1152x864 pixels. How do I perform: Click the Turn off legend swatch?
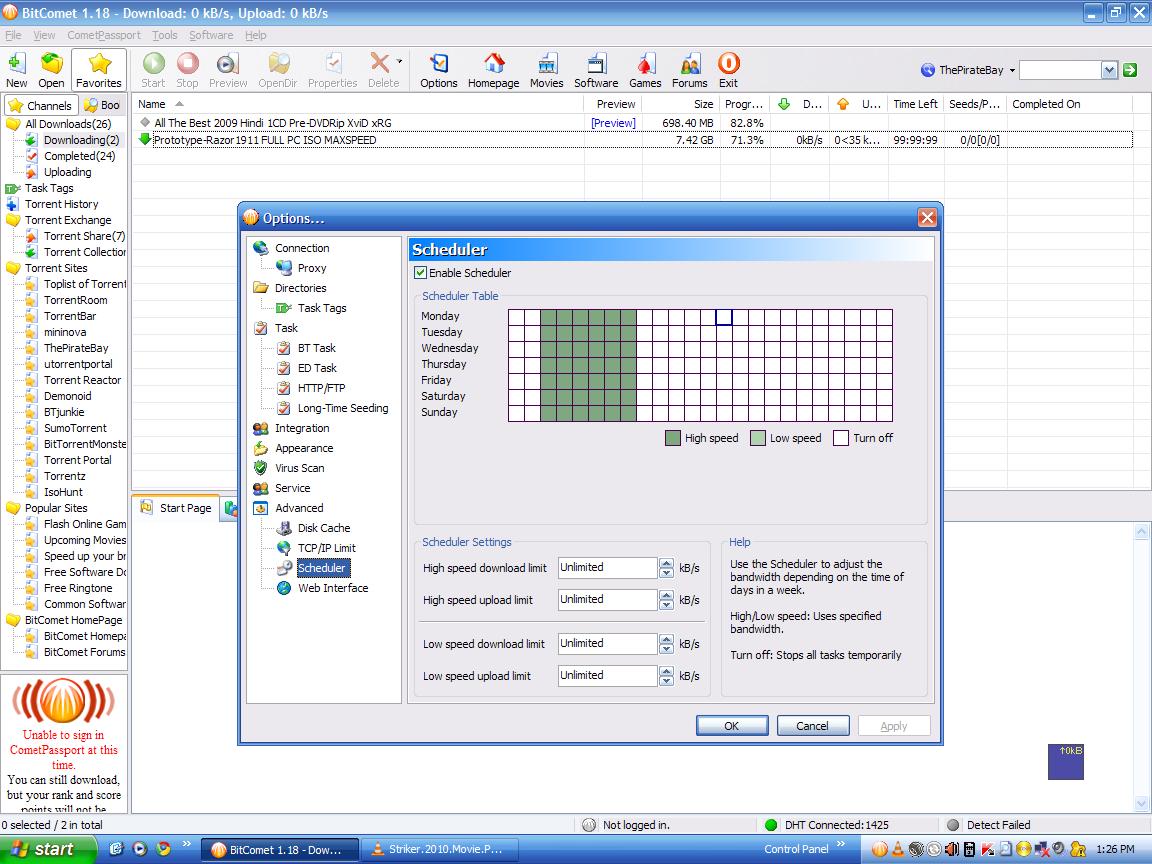tap(841, 439)
